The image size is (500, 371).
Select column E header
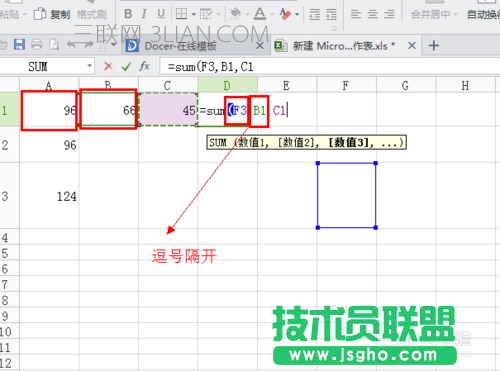point(287,86)
